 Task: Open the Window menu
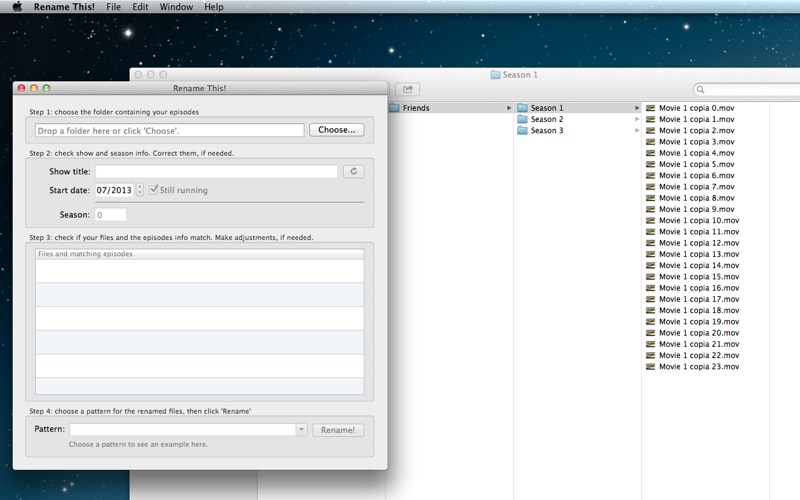pos(176,7)
